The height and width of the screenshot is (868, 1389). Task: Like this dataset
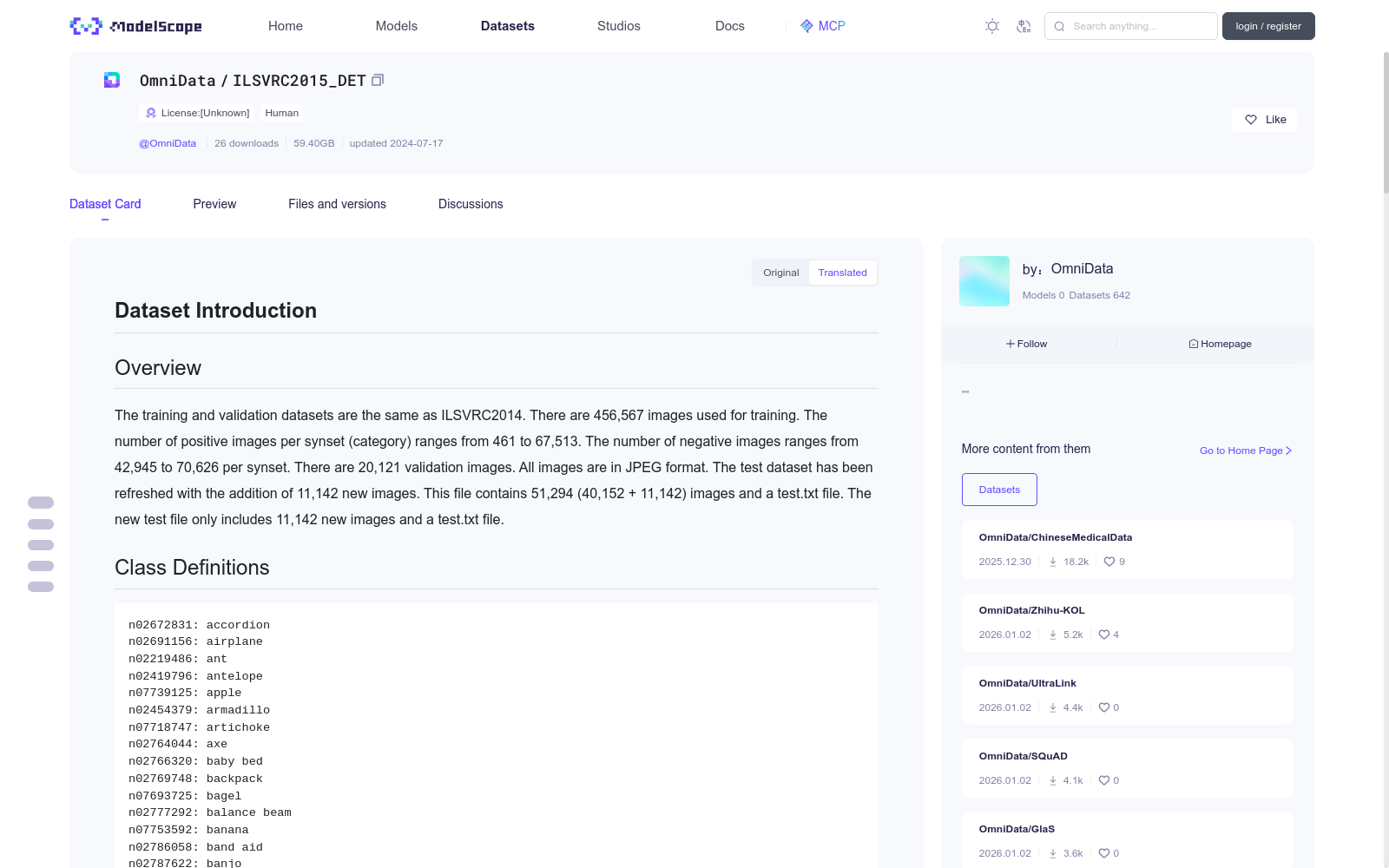point(1264,120)
